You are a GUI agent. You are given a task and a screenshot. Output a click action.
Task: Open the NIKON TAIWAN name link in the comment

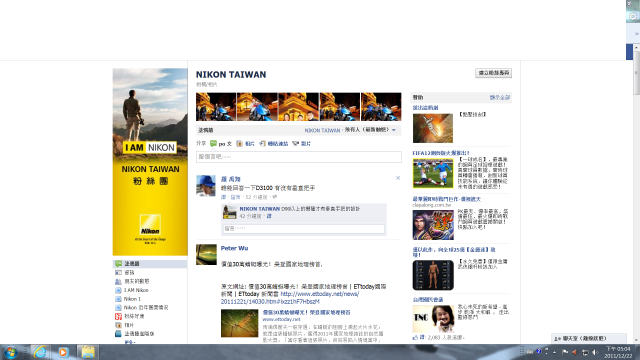260,209
